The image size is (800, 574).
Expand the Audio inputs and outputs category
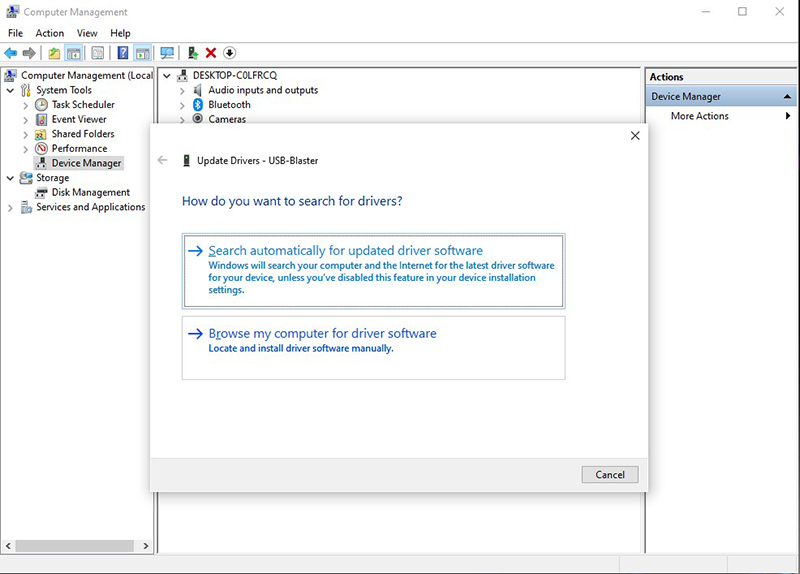tap(183, 91)
